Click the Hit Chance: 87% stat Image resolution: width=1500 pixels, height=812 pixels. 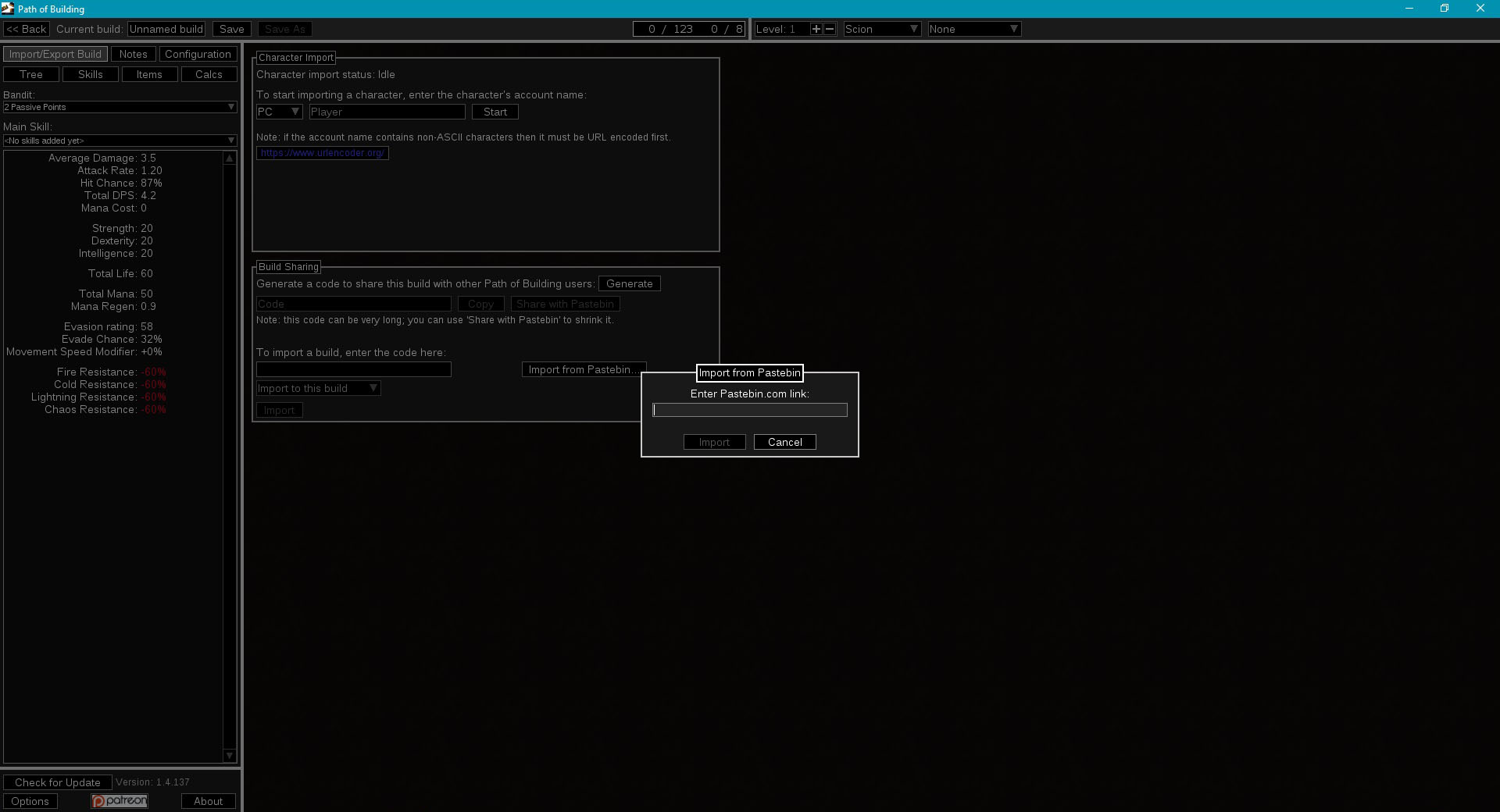point(121,183)
